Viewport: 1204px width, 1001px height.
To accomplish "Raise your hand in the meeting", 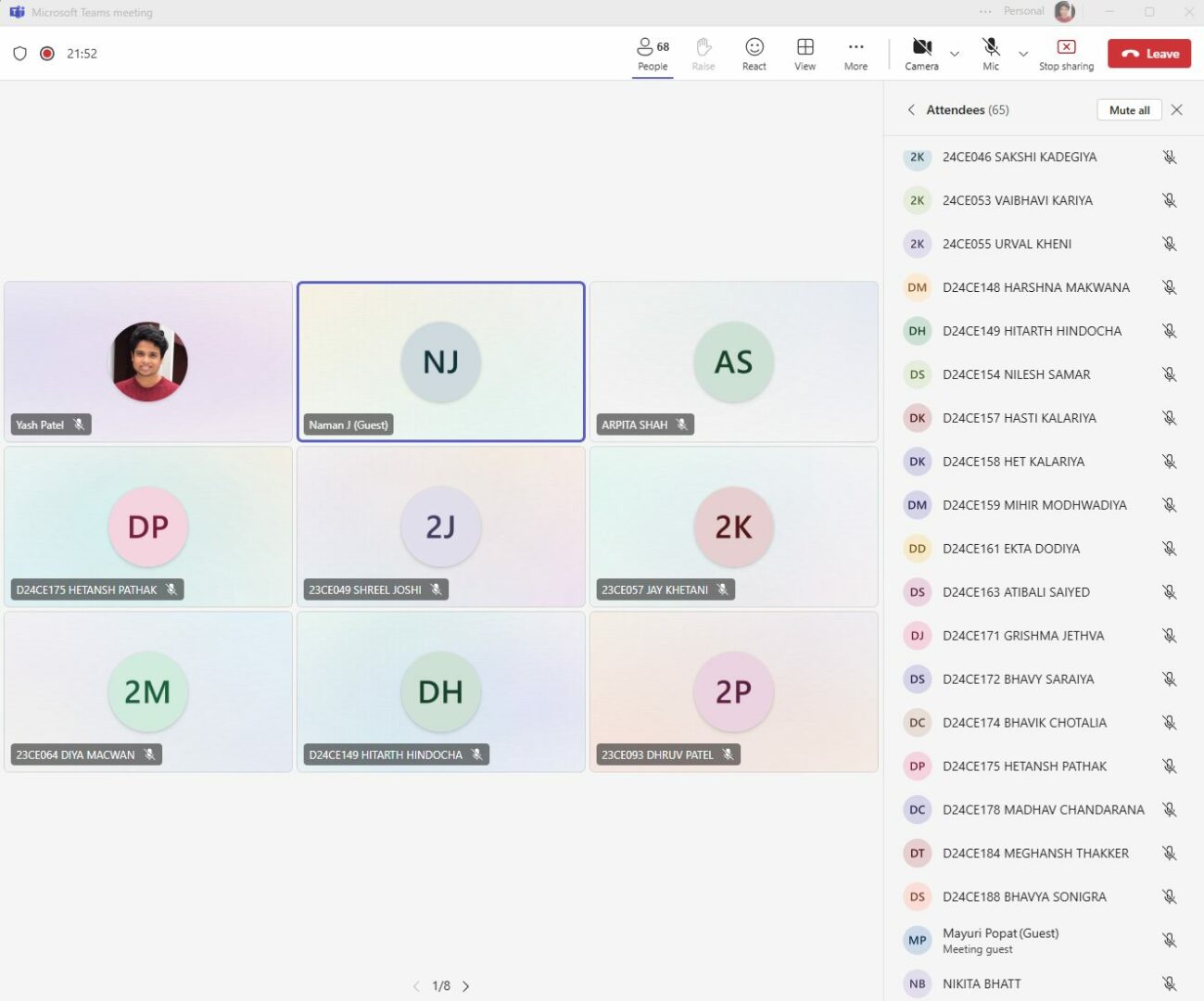I will pos(703,54).
